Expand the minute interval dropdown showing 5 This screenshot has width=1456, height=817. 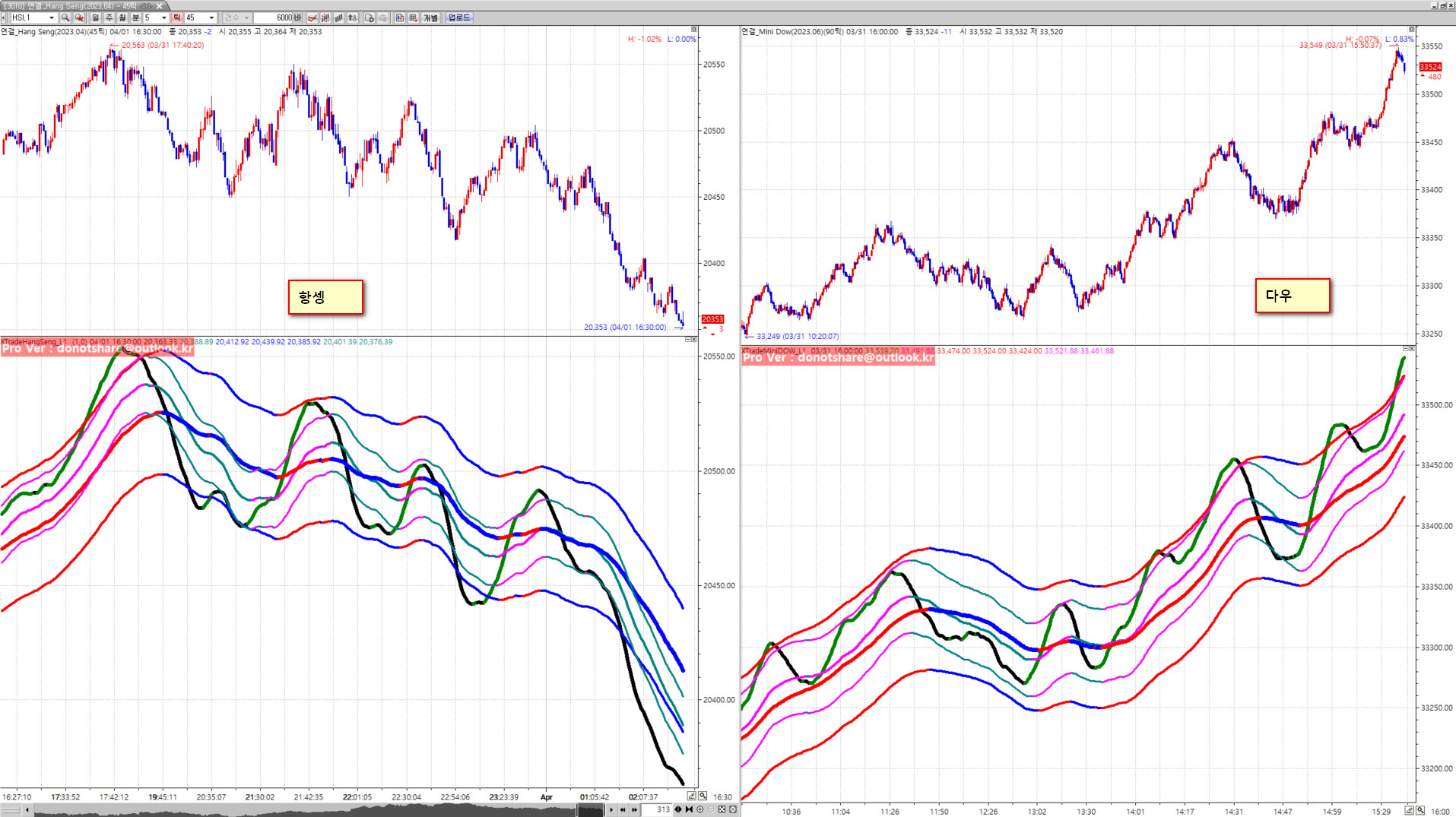point(163,17)
